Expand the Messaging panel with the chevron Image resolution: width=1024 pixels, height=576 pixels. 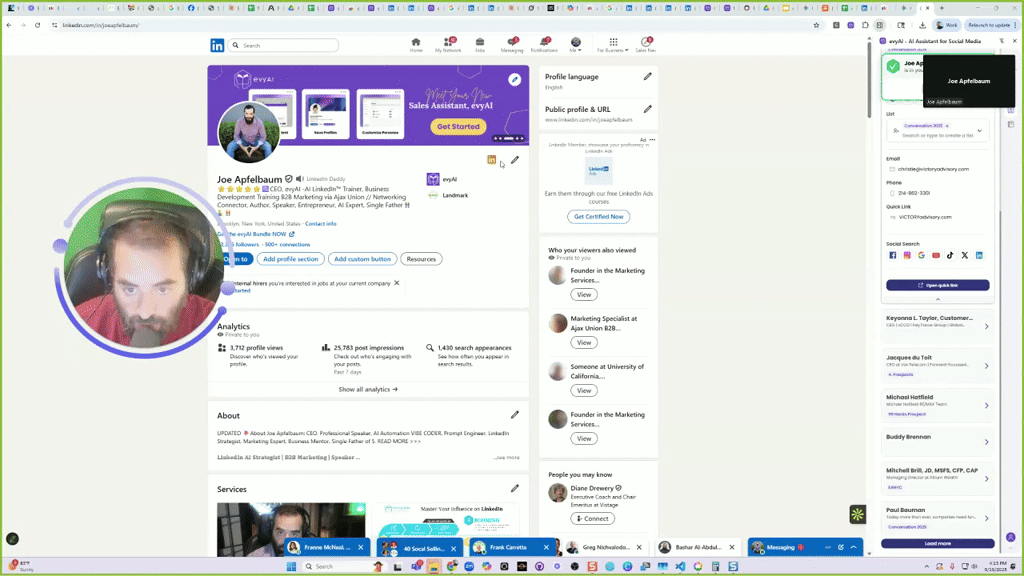coord(854,547)
